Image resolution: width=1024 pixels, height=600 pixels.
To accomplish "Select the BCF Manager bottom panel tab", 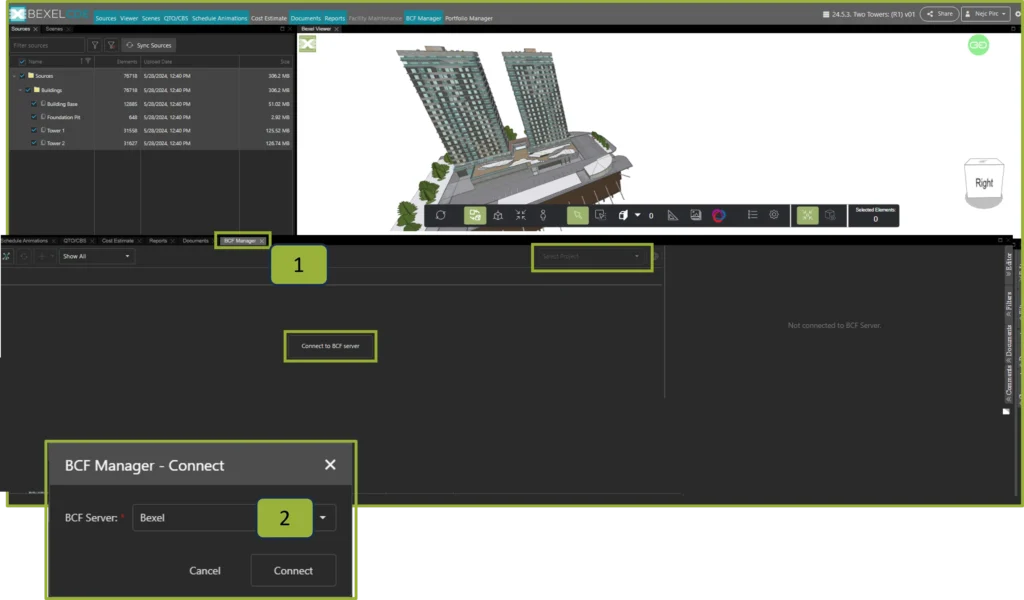I will pyautogui.click(x=240, y=241).
